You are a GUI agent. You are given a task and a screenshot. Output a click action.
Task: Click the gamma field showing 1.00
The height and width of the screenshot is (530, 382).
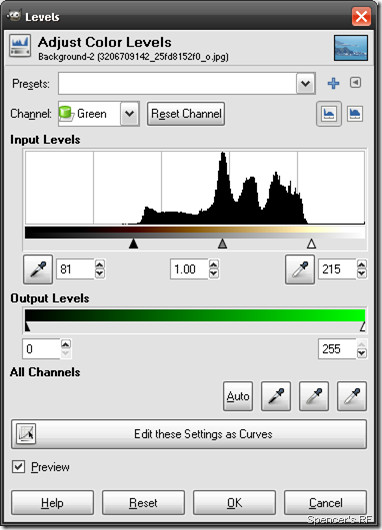(x=189, y=269)
